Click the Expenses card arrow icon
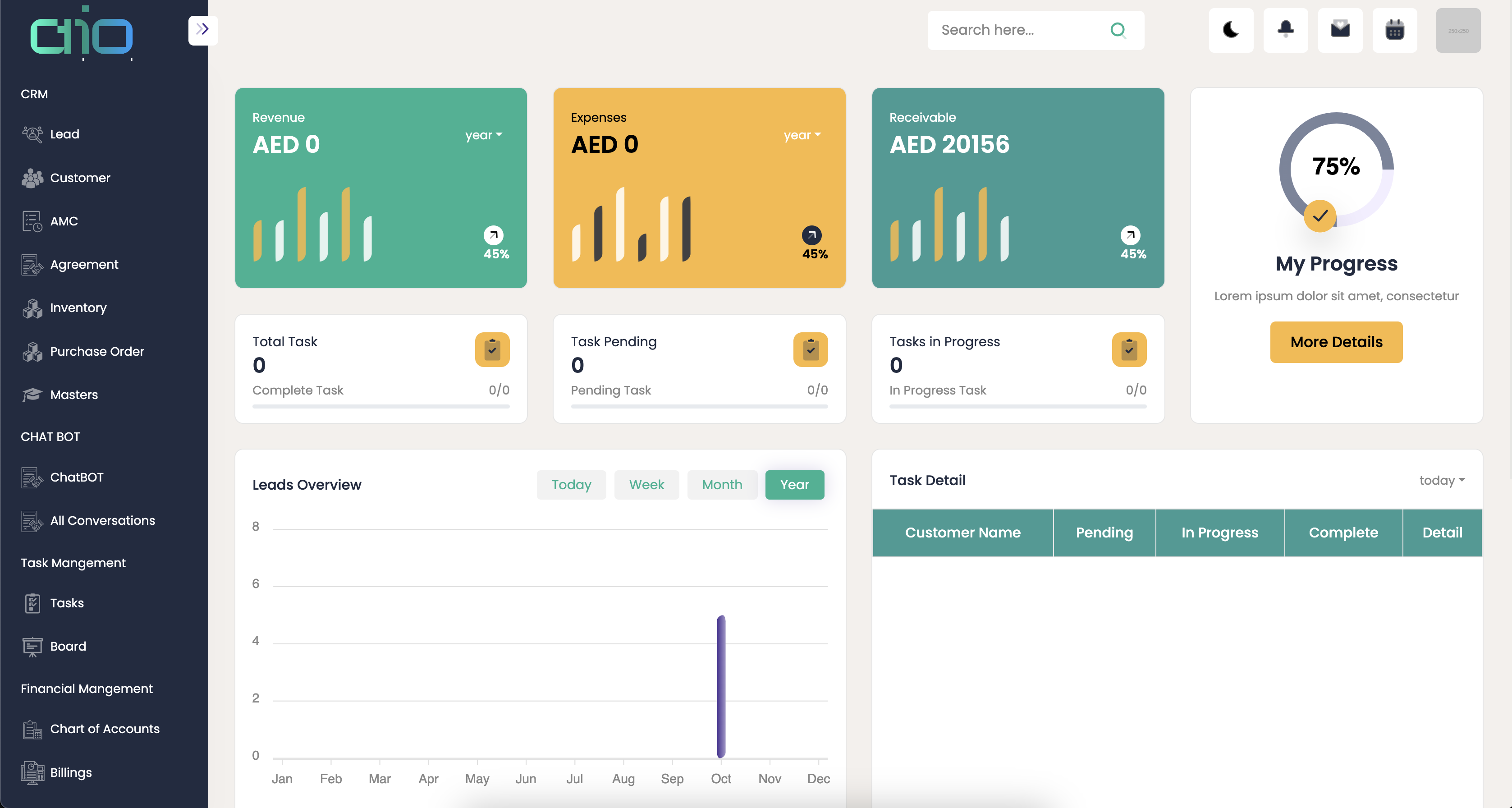This screenshot has height=808, width=1512. (812, 235)
